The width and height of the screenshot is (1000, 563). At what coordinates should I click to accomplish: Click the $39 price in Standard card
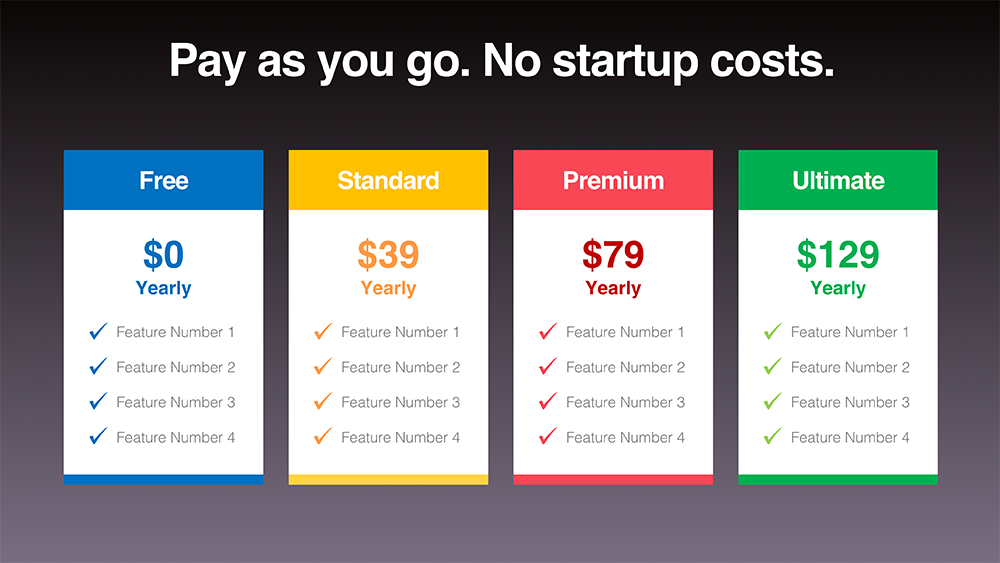coord(388,254)
